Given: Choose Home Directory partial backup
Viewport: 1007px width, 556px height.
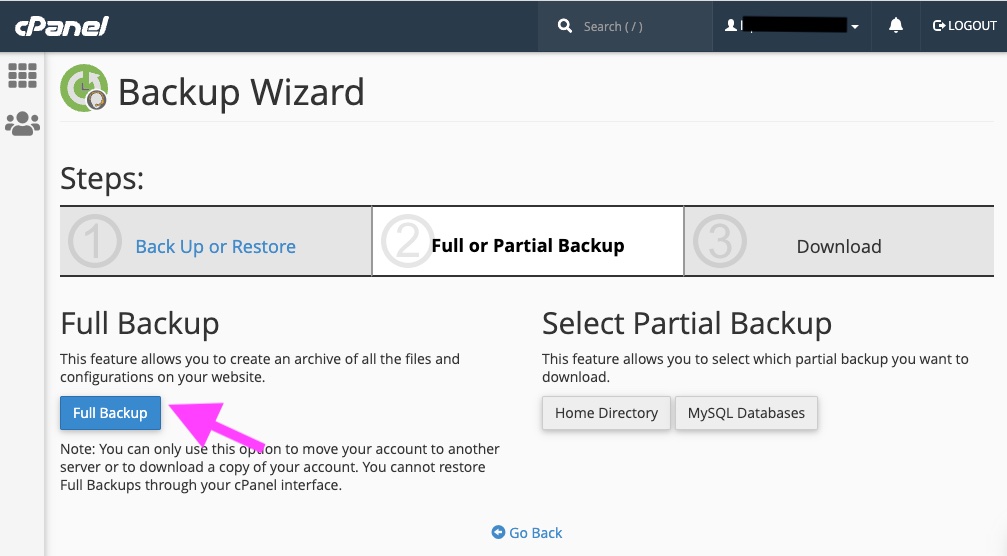Looking at the screenshot, I should 606,413.
